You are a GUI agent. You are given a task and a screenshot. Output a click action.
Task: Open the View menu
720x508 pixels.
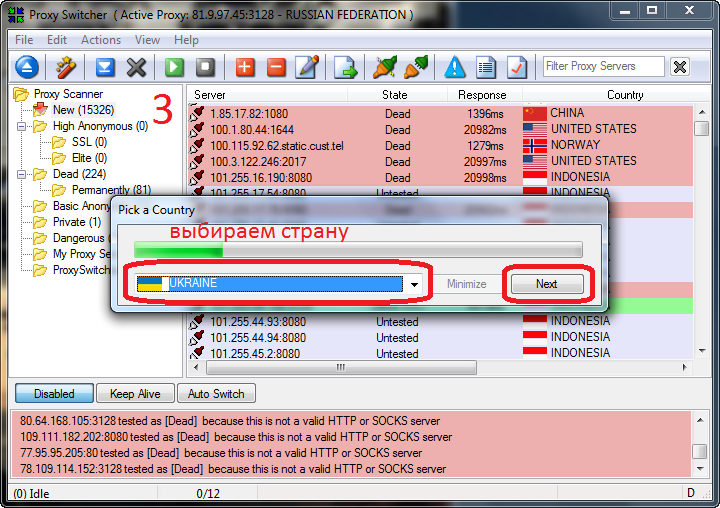pyautogui.click(x=147, y=40)
